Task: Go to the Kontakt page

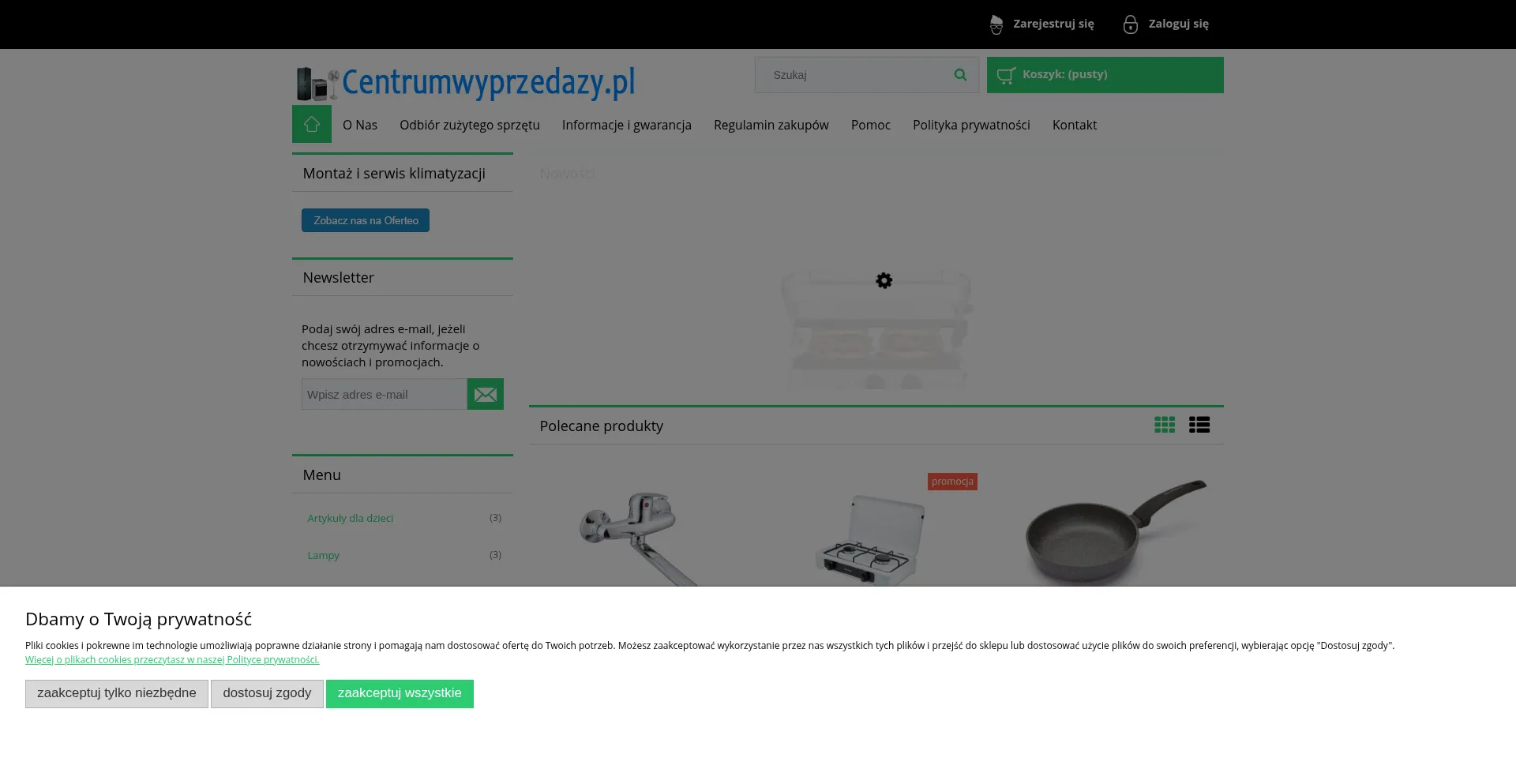Action: click(x=1075, y=125)
